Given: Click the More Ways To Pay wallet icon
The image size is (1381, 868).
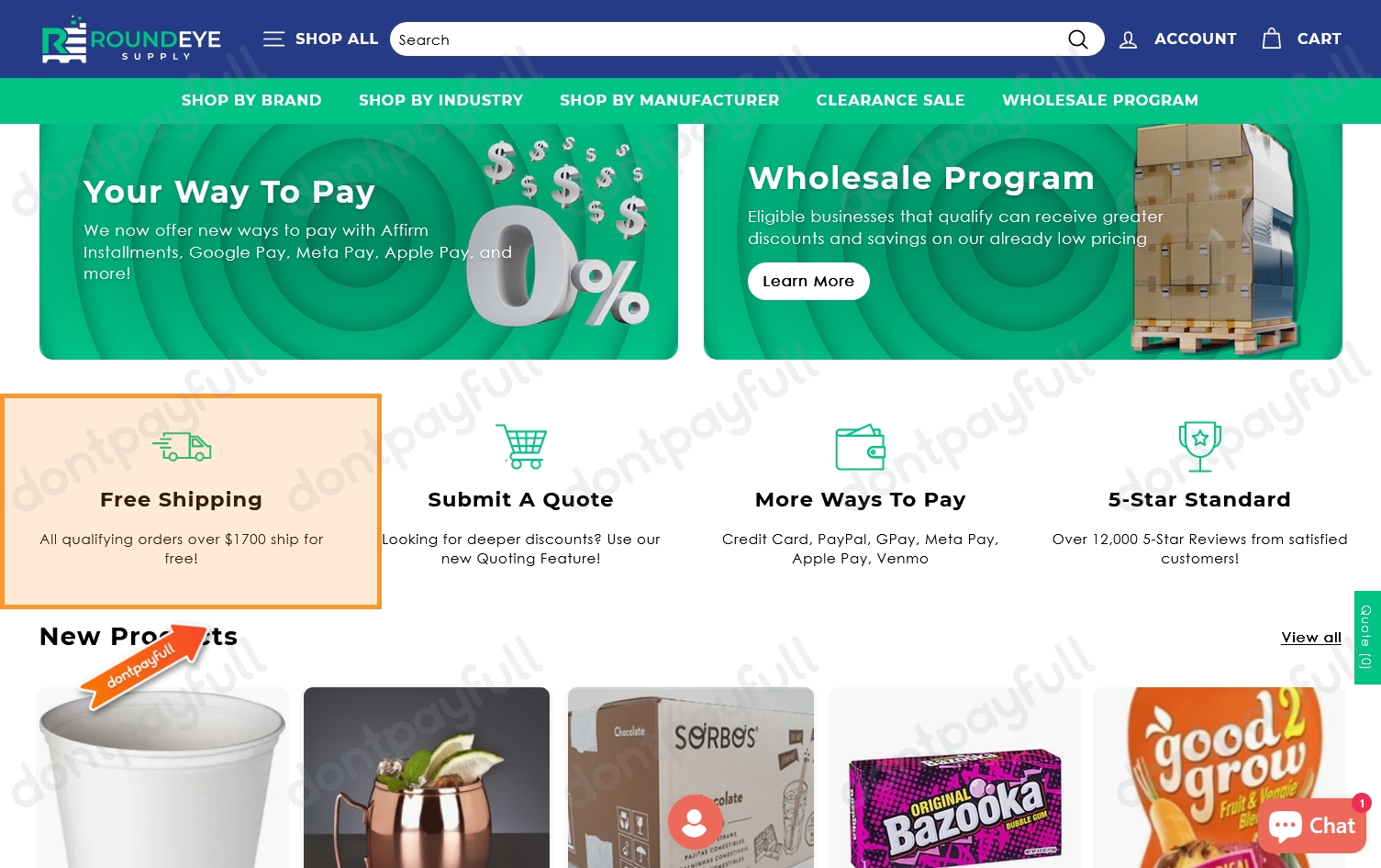Looking at the screenshot, I should [860, 447].
